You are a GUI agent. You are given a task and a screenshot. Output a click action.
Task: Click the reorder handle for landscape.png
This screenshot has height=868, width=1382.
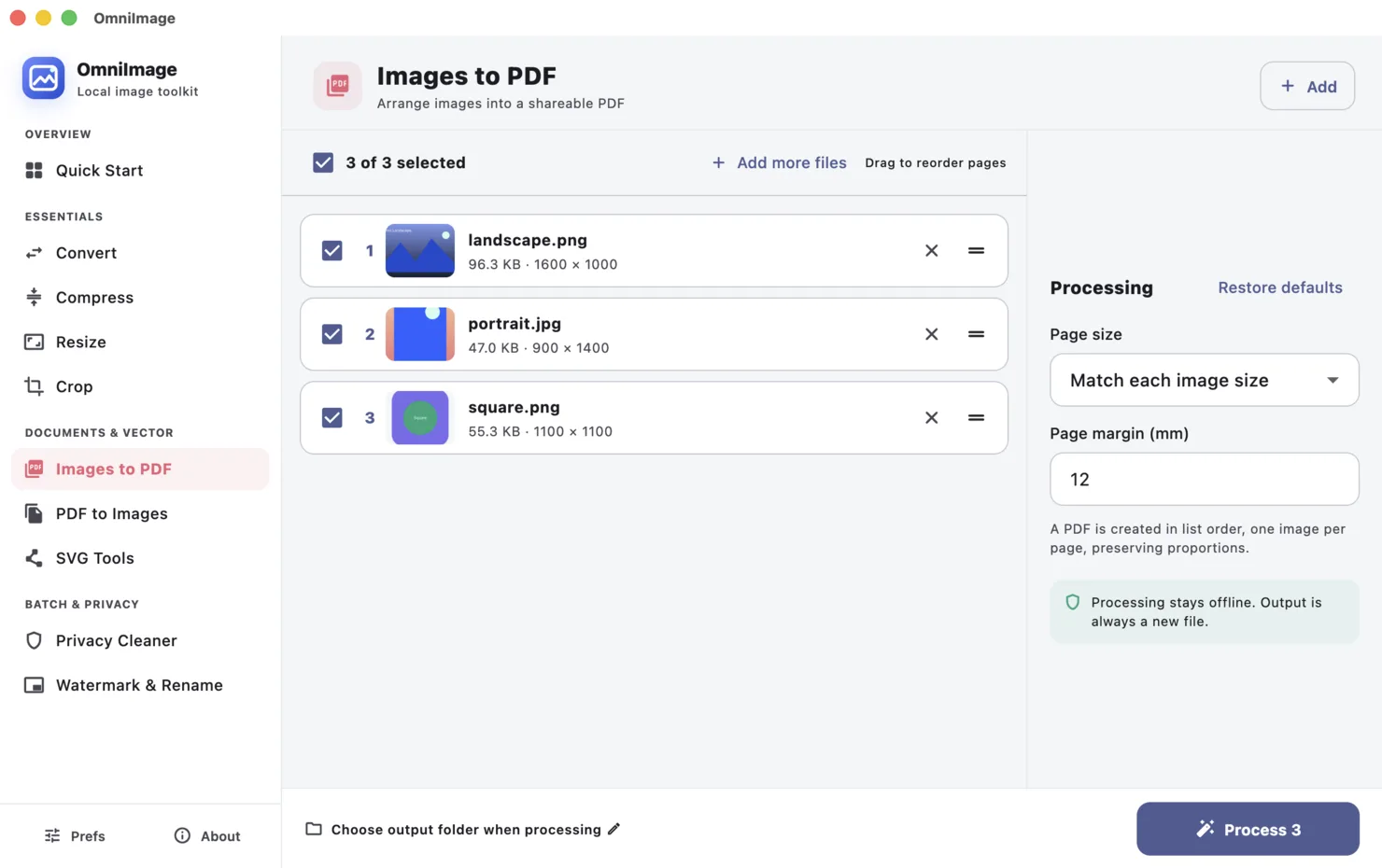[976, 250]
